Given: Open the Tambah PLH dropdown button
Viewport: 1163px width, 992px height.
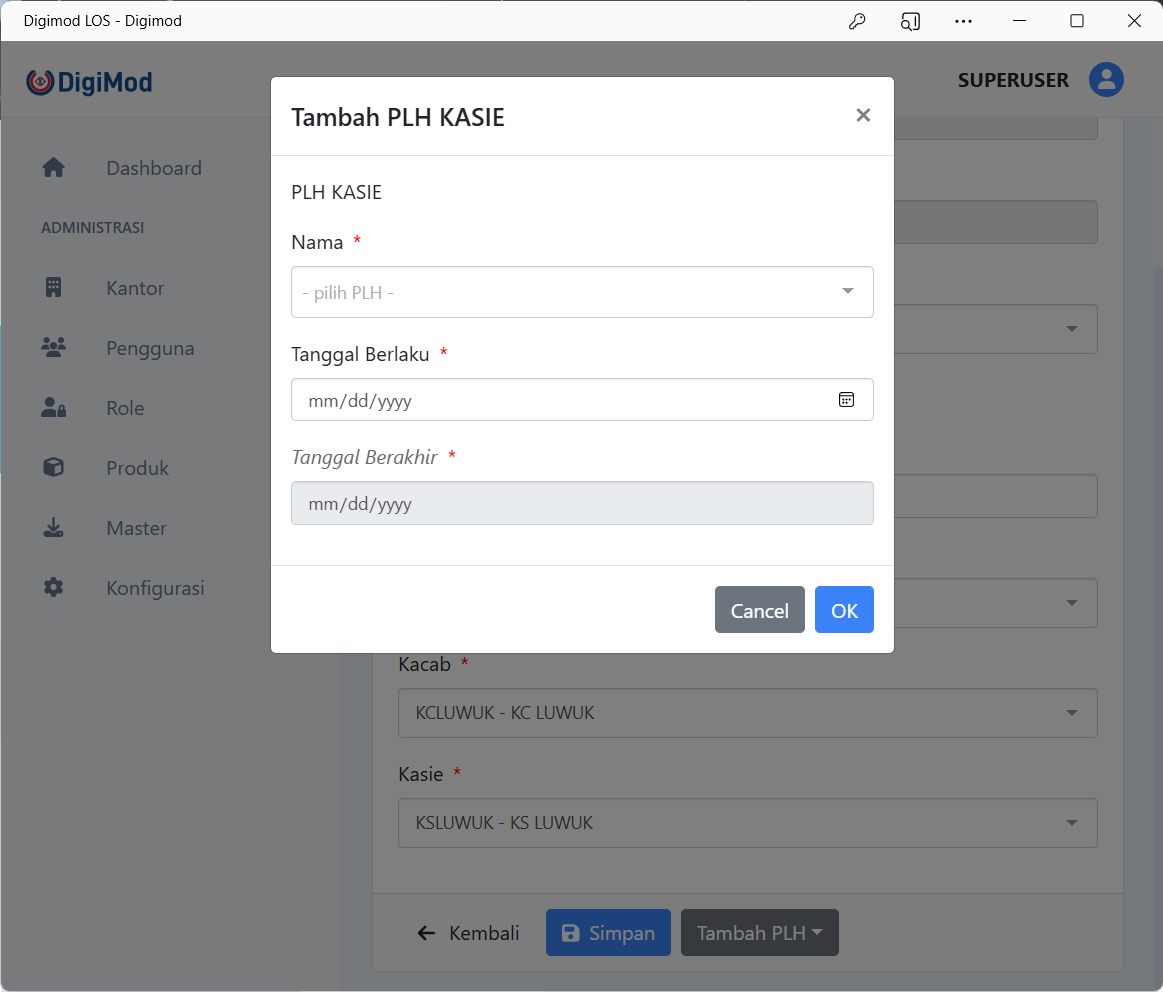Looking at the screenshot, I should 759,933.
